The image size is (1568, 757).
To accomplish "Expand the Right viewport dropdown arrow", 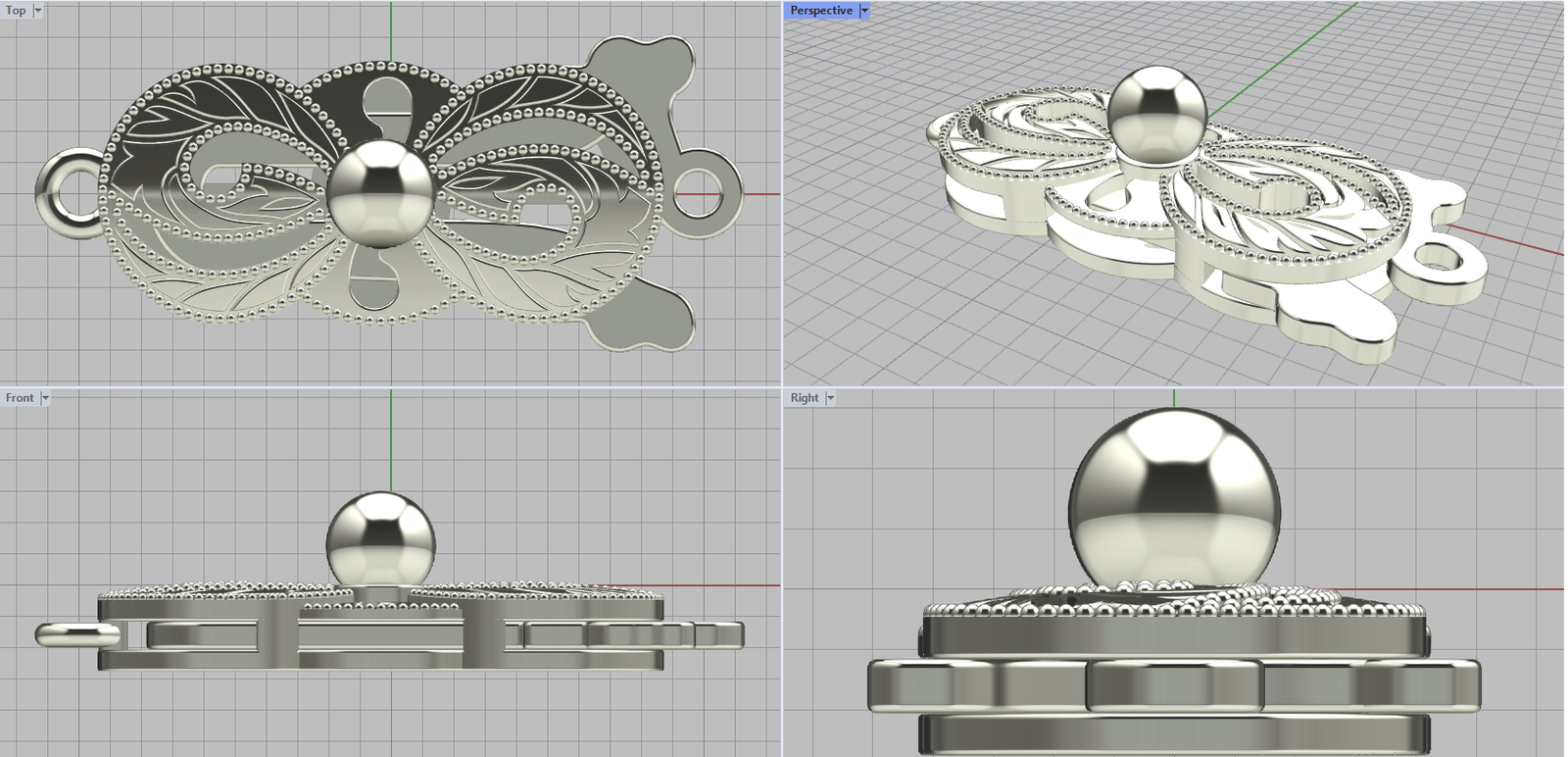I will tap(830, 397).
